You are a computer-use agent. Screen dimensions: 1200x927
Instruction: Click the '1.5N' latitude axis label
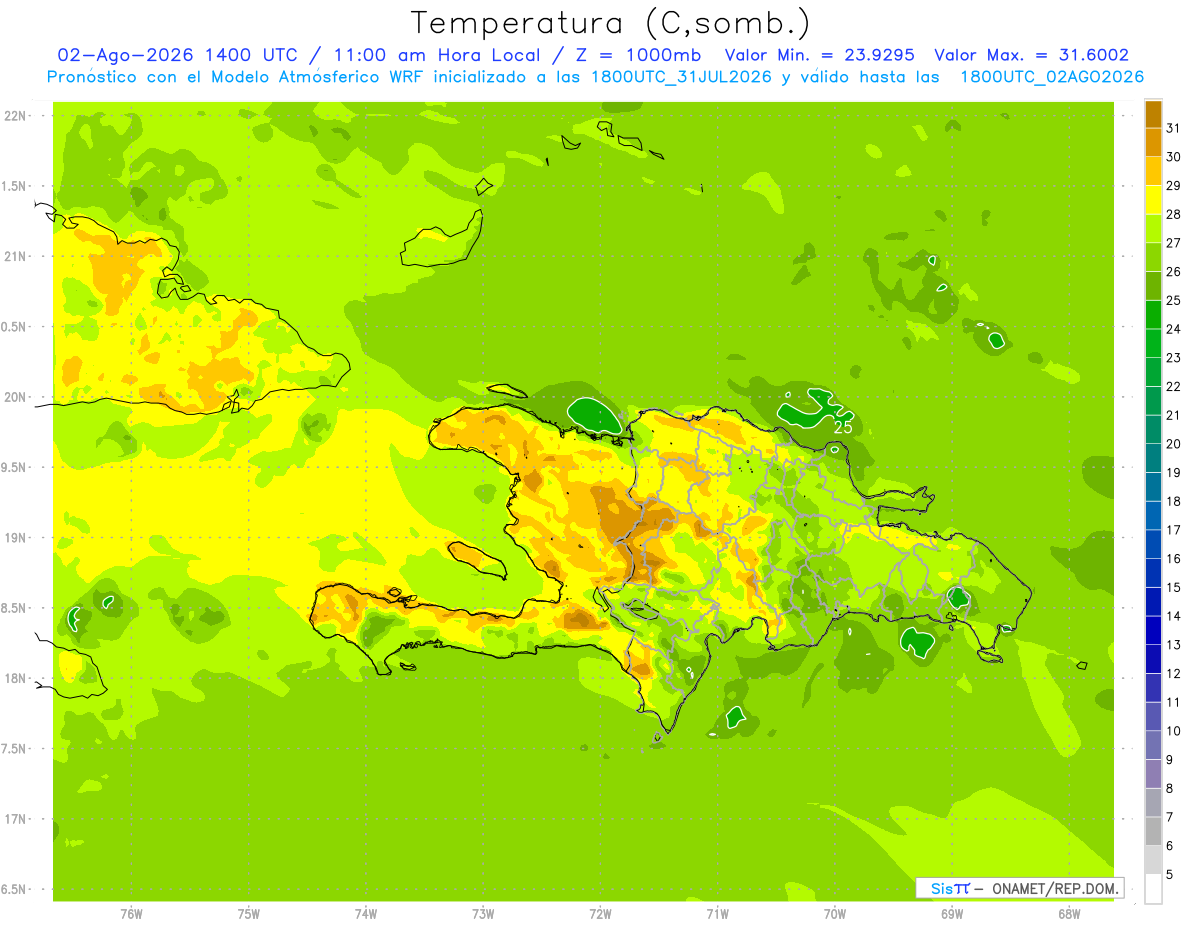click(15, 186)
